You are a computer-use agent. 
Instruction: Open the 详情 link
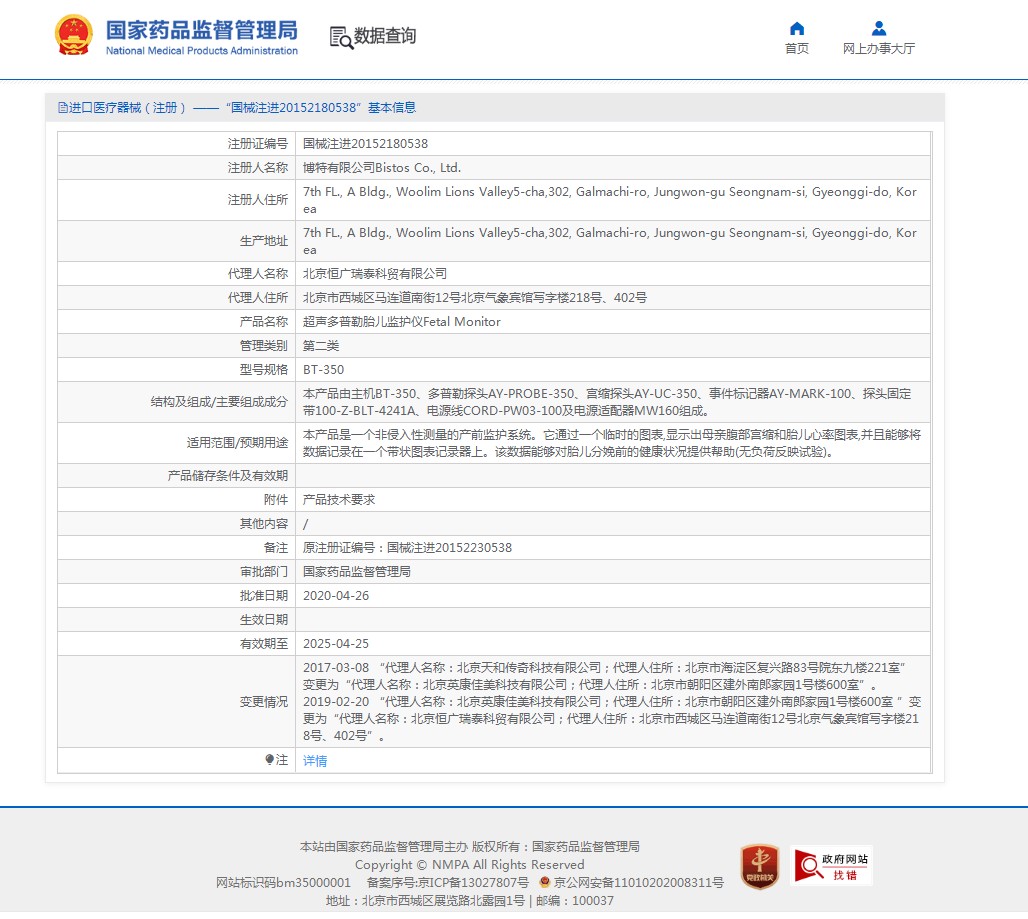(x=315, y=761)
